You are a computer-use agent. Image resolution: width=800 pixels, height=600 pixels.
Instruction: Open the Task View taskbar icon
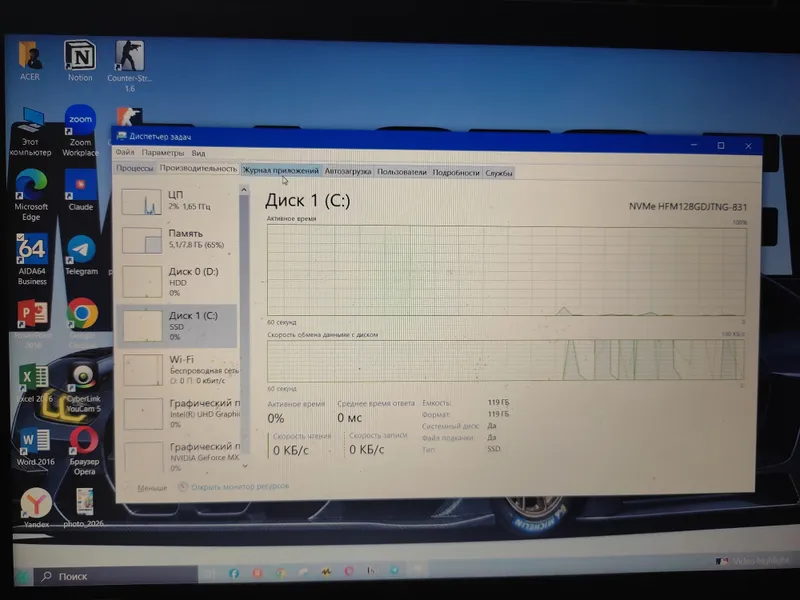209,574
